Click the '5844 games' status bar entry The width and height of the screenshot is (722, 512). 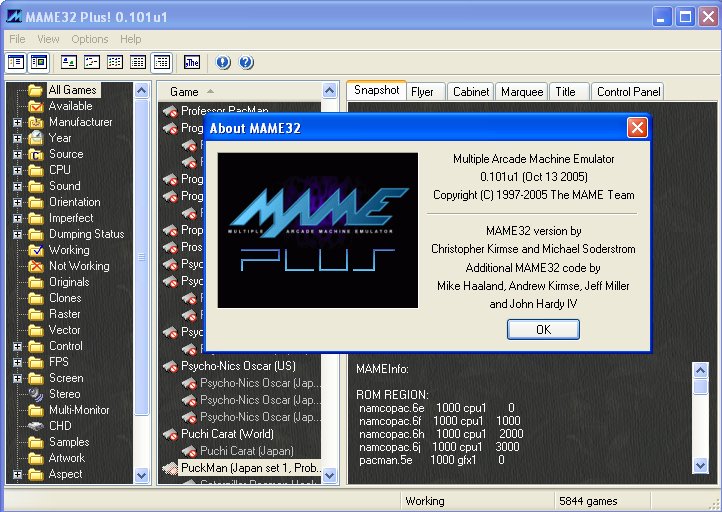588,501
